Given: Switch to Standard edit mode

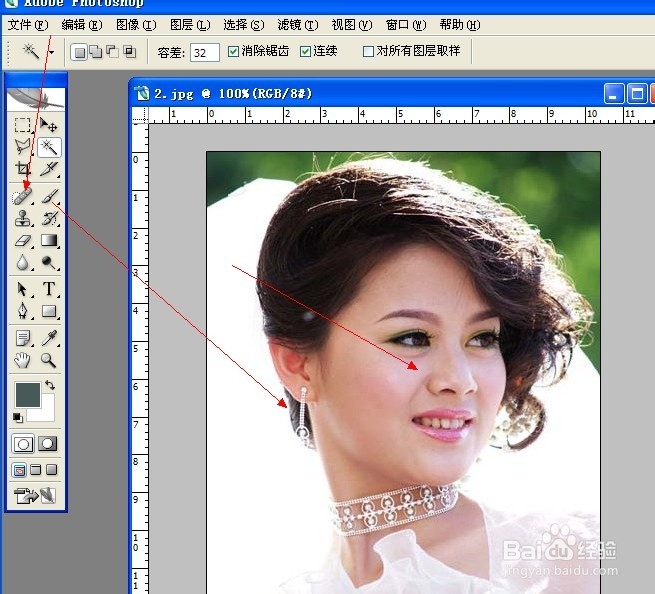Looking at the screenshot, I should tap(23, 444).
